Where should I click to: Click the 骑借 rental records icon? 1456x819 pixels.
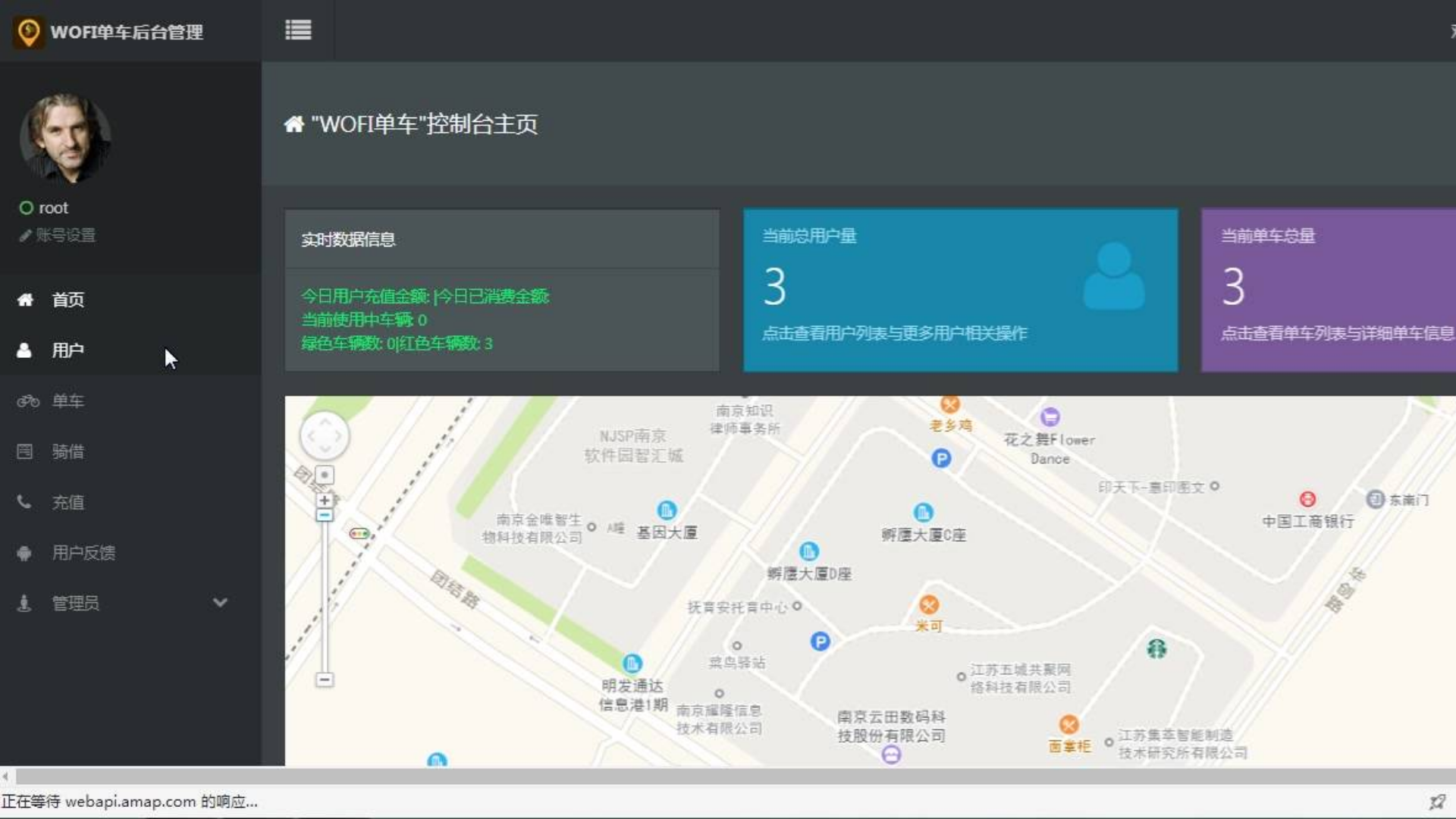[x=25, y=452]
